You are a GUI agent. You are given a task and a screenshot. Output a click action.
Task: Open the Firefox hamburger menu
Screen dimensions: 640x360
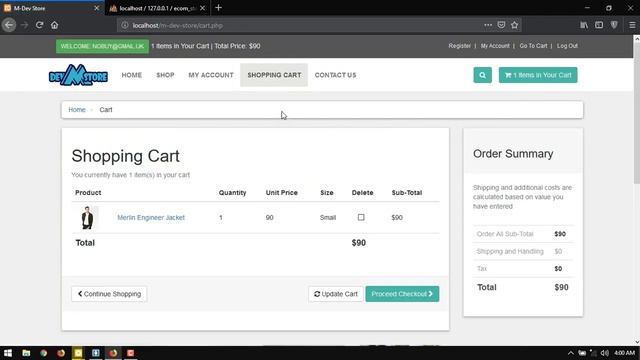pyautogui.click(x=632, y=25)
